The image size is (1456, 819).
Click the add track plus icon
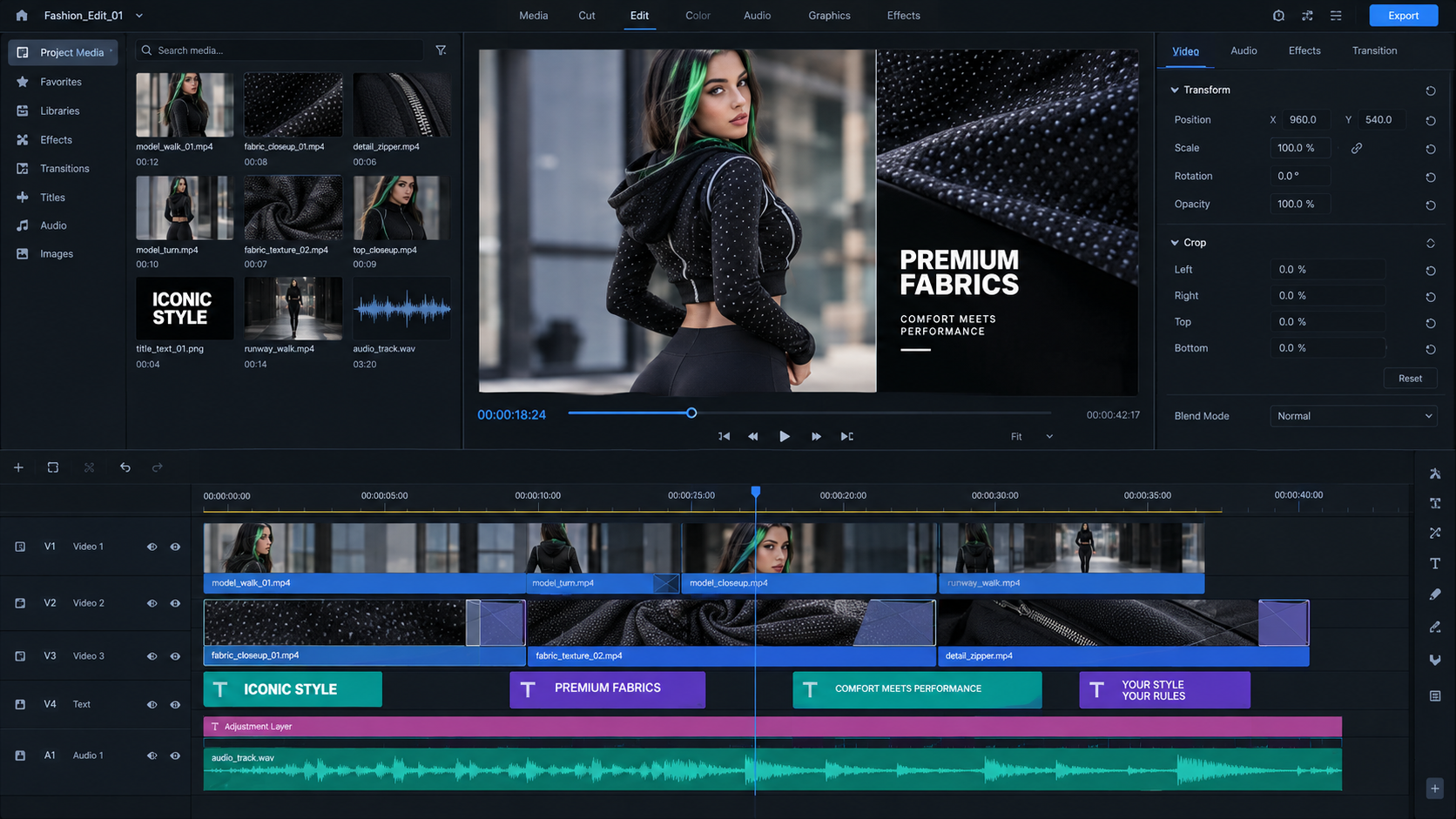pos(18,467)
